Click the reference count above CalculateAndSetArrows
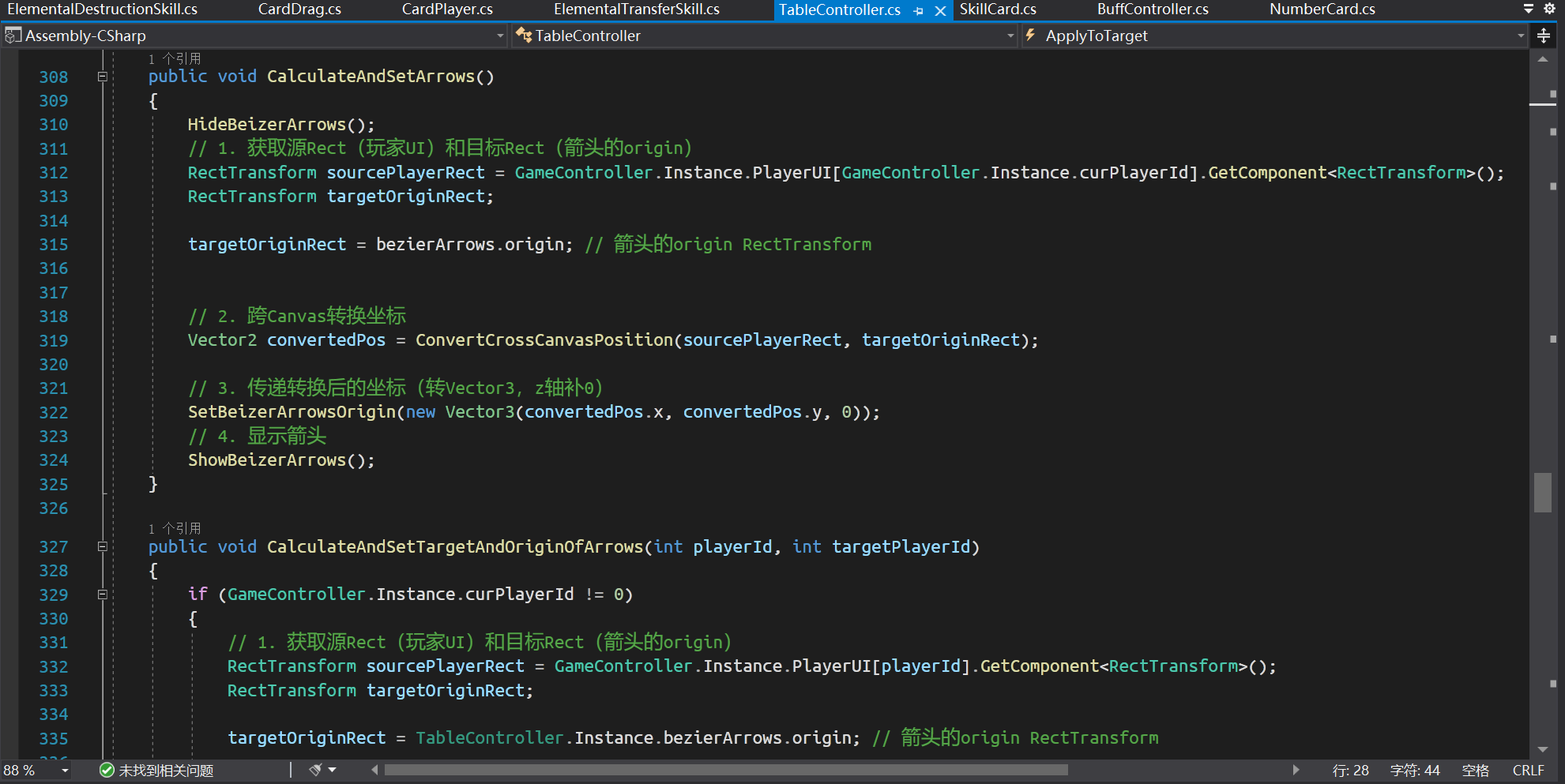Screen dimensions: 1565x784 pyautogui.click(x=175, y=59)
